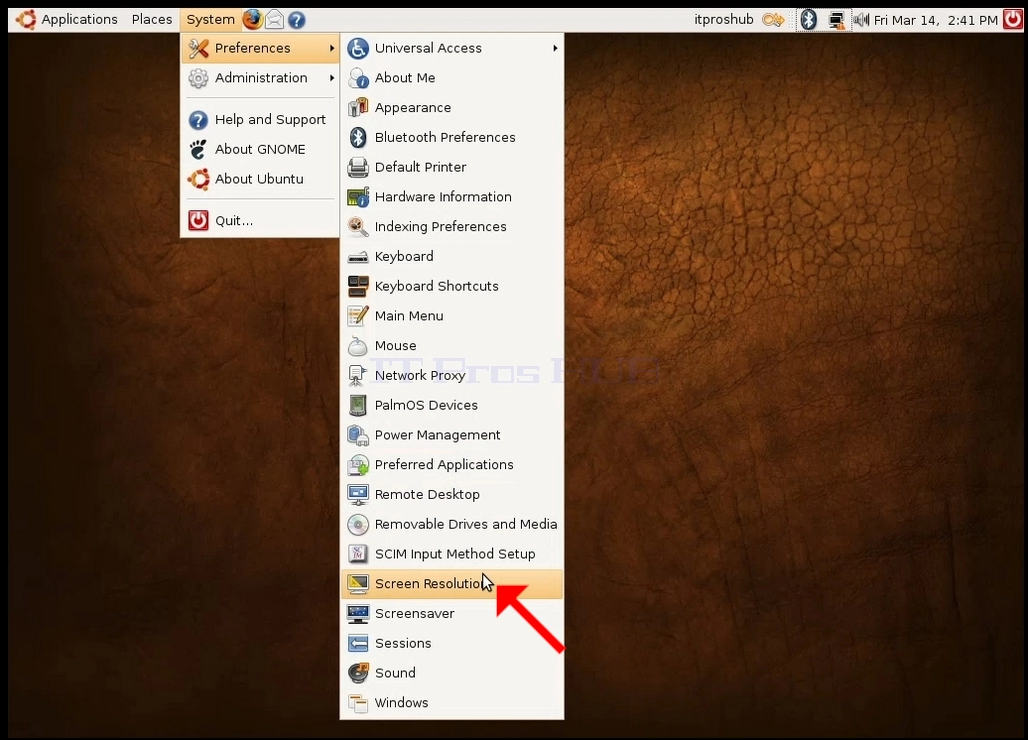Click the Indexing Preferences magnifier icon

(358, 227)
